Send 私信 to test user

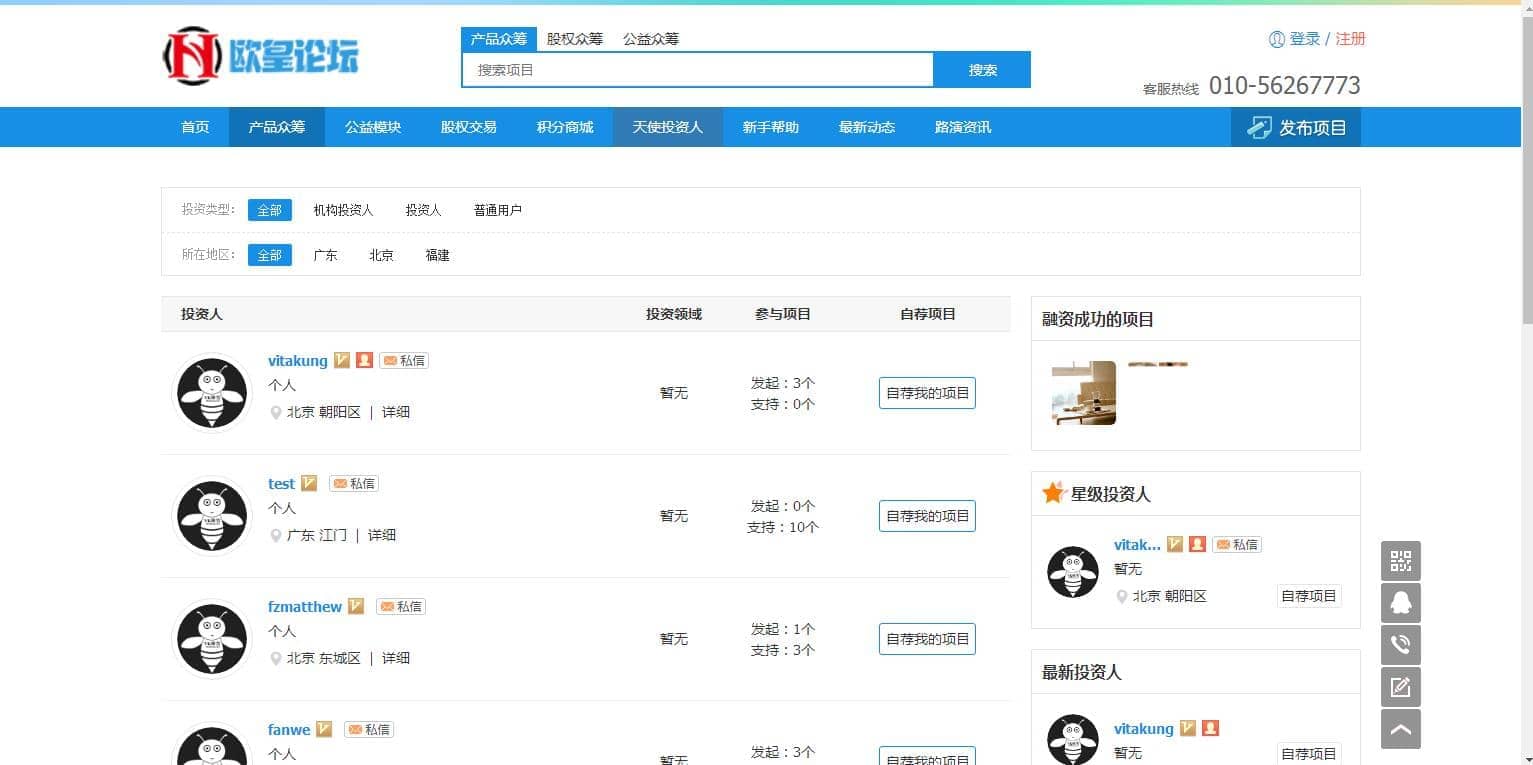point(354,484)
